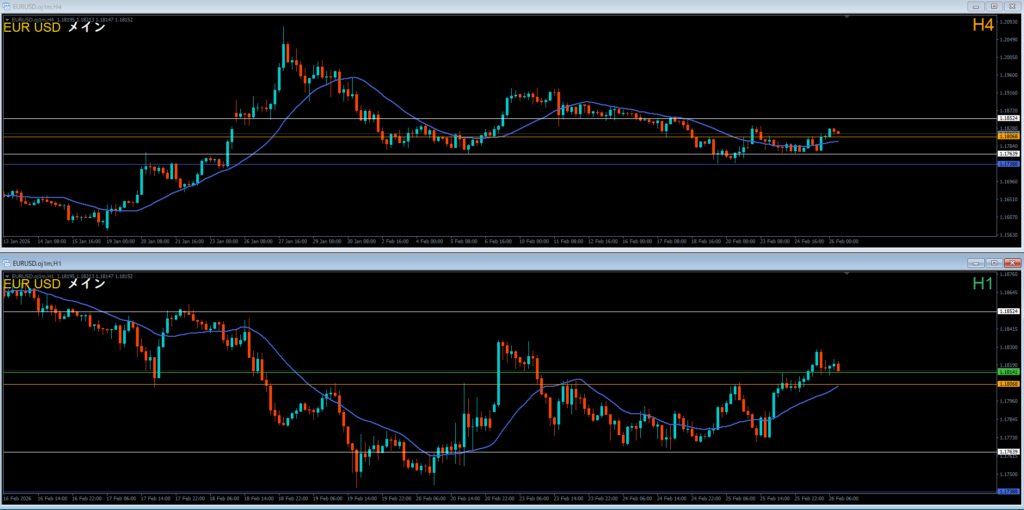Close the EURUSD H4 chart window
This screenshot has width=1024, height=510.
pos(1012,6)
